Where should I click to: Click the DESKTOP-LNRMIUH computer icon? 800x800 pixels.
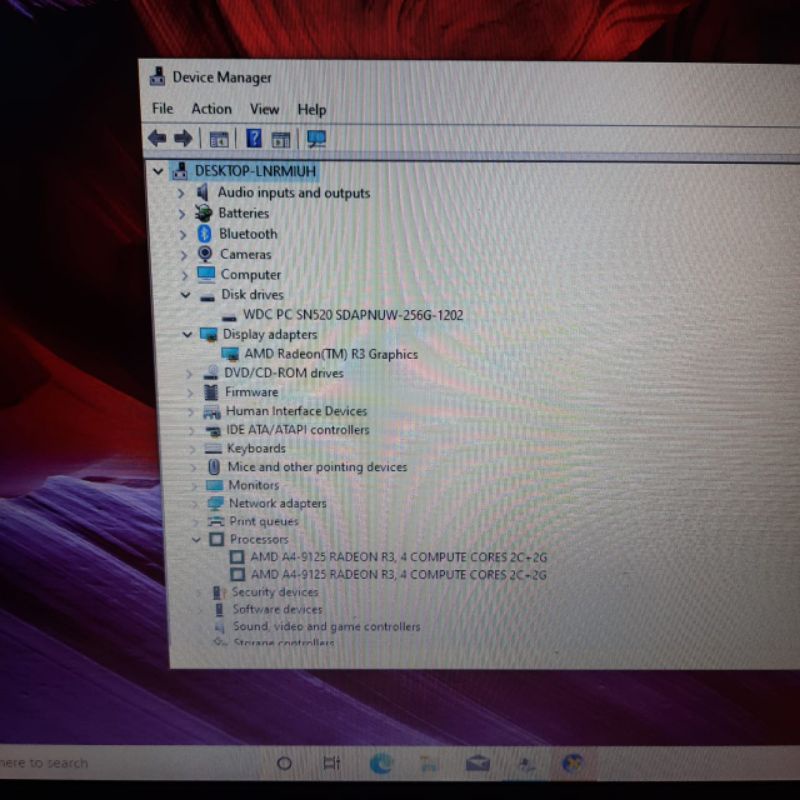click(180, 171)
